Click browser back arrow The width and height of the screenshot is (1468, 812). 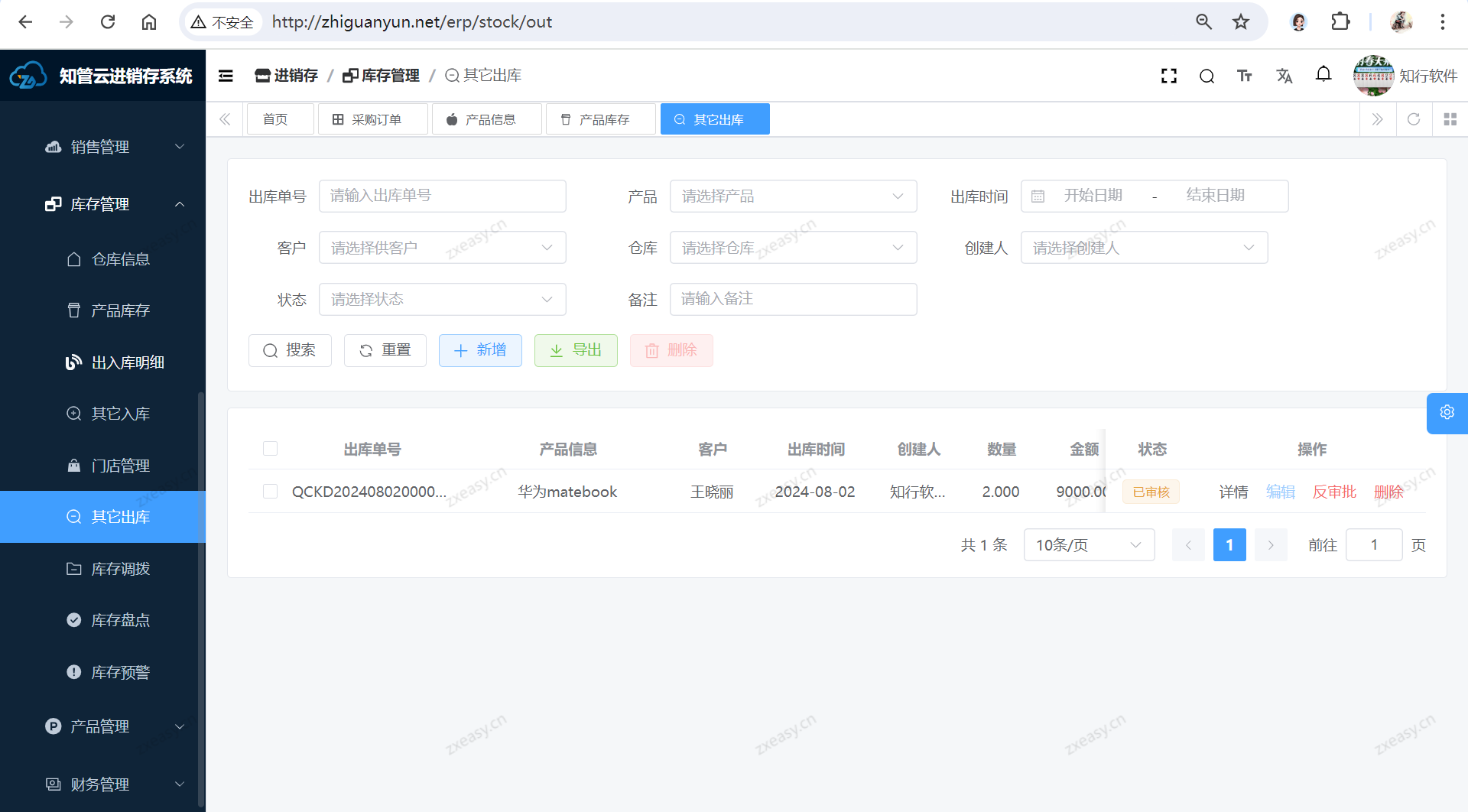pyautogui.click(x=25, y=22)
